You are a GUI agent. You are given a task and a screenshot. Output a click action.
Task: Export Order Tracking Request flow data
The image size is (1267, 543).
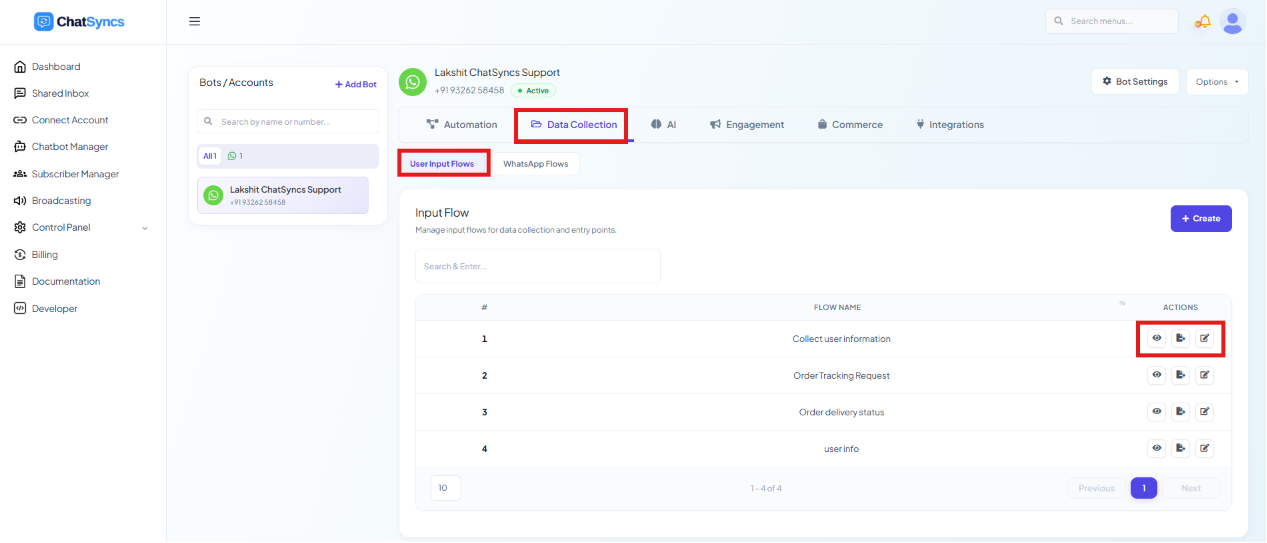pyautogui.click(x=1181, y=375)
